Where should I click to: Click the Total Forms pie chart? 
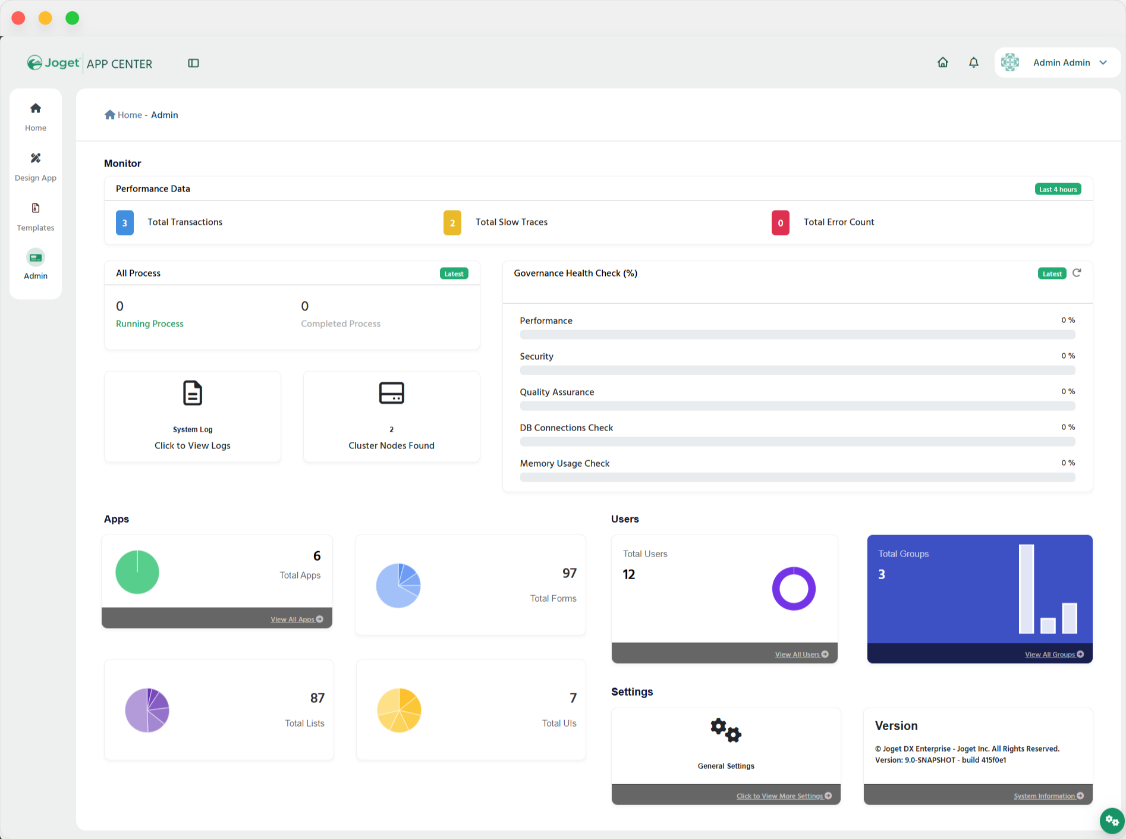click(398, 586)
